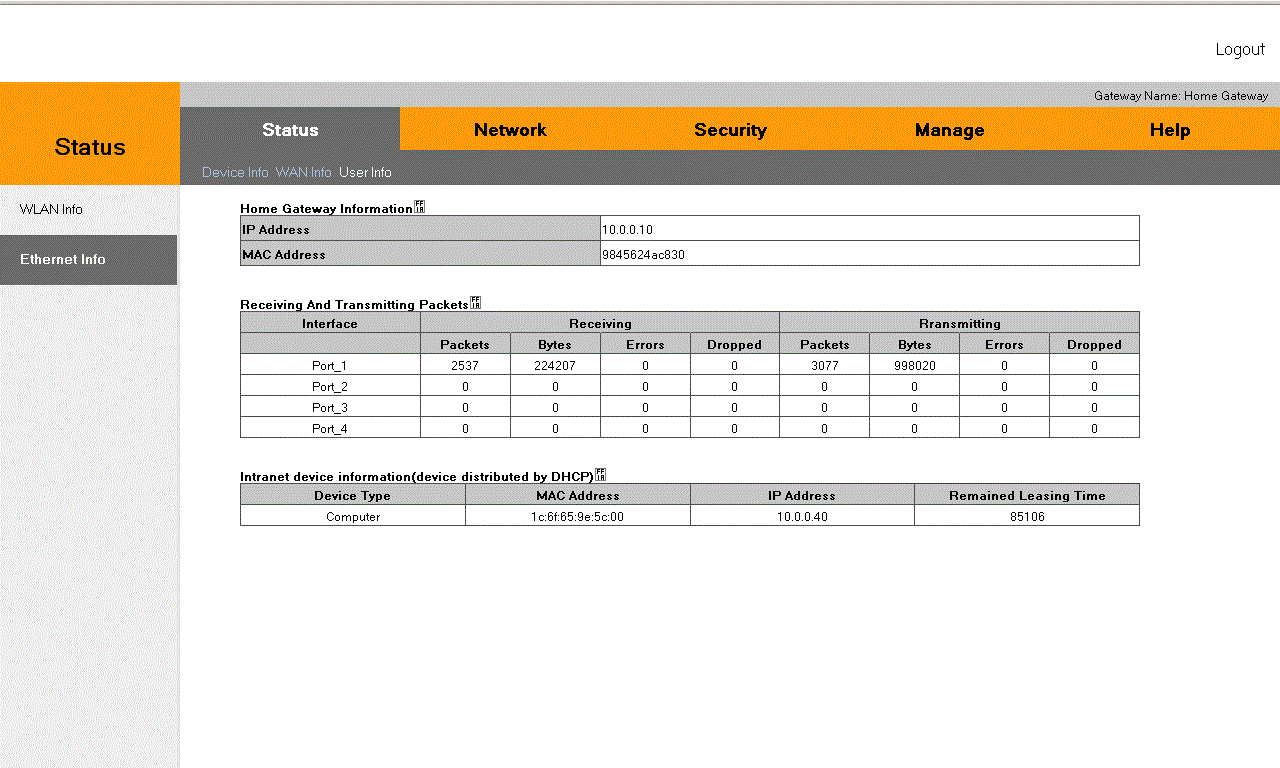Click the Port_1 interface row label
Viewport: 1280px width, 768px height.
[x=330, y=366]
